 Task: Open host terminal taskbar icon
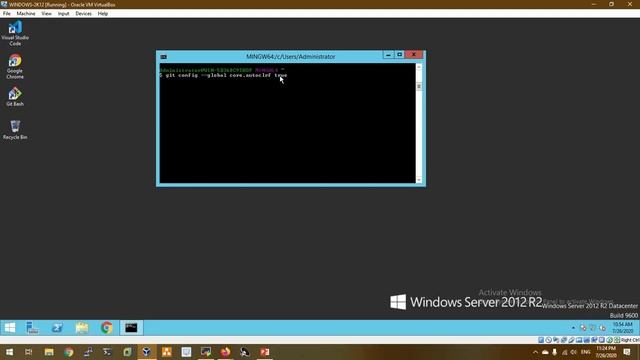(107, 352)
